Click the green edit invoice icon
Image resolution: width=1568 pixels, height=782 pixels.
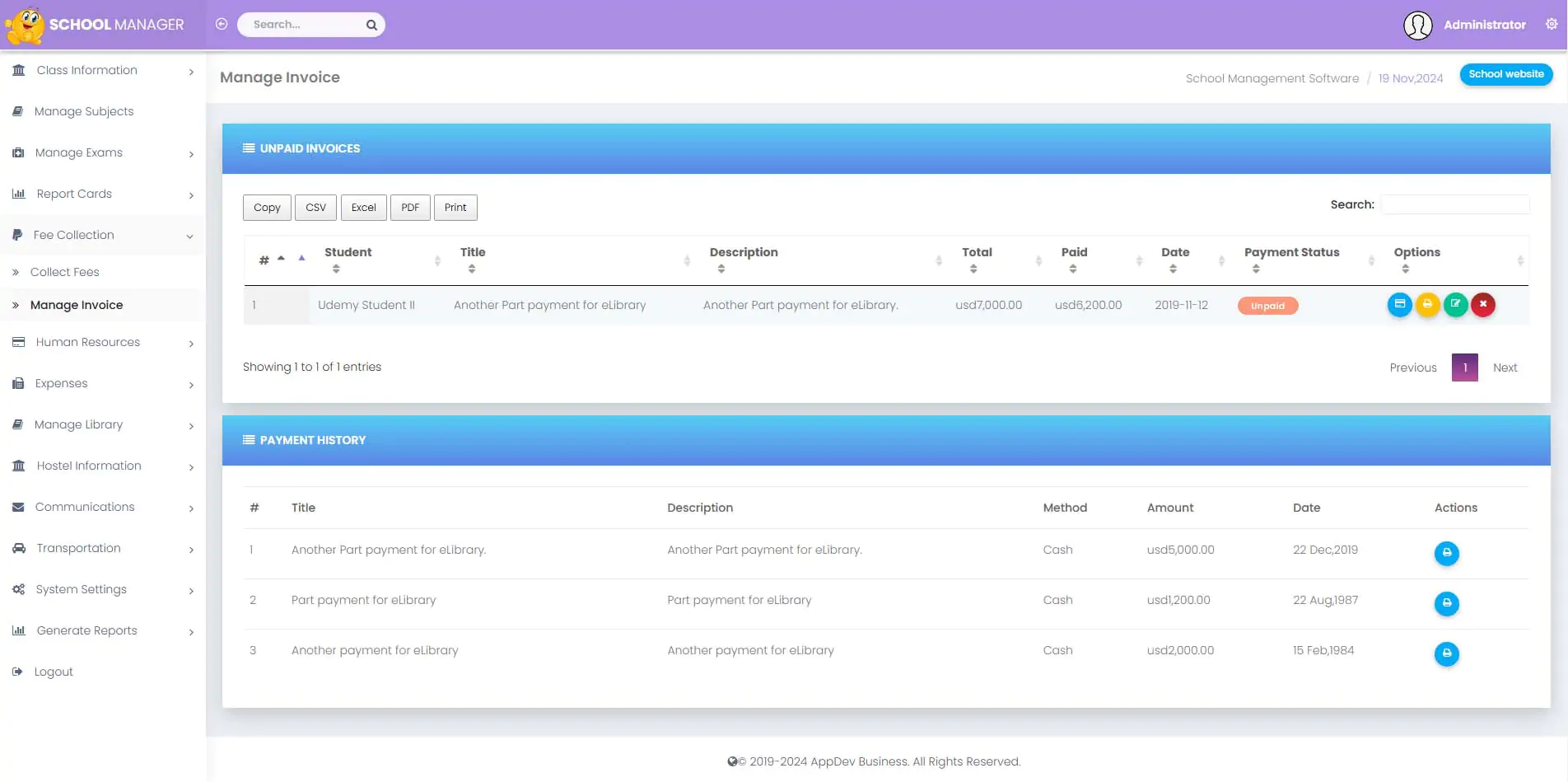click(1455, 305)
